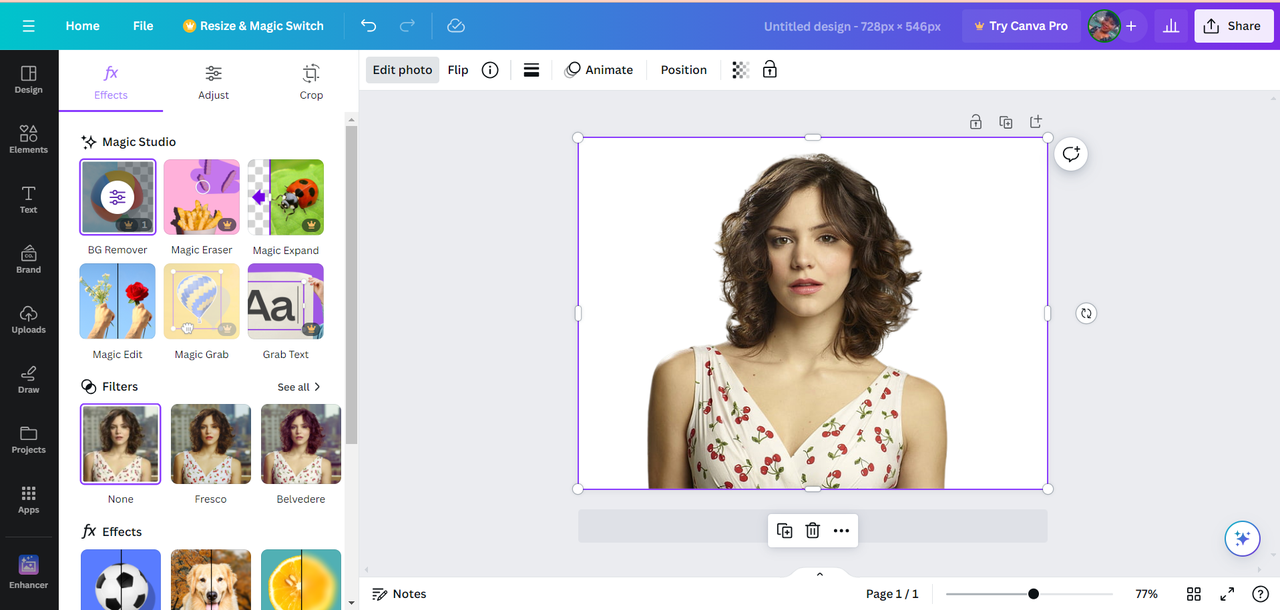Open the File menu
This screenshot has width=1280, height=610.
pos(143,26)
